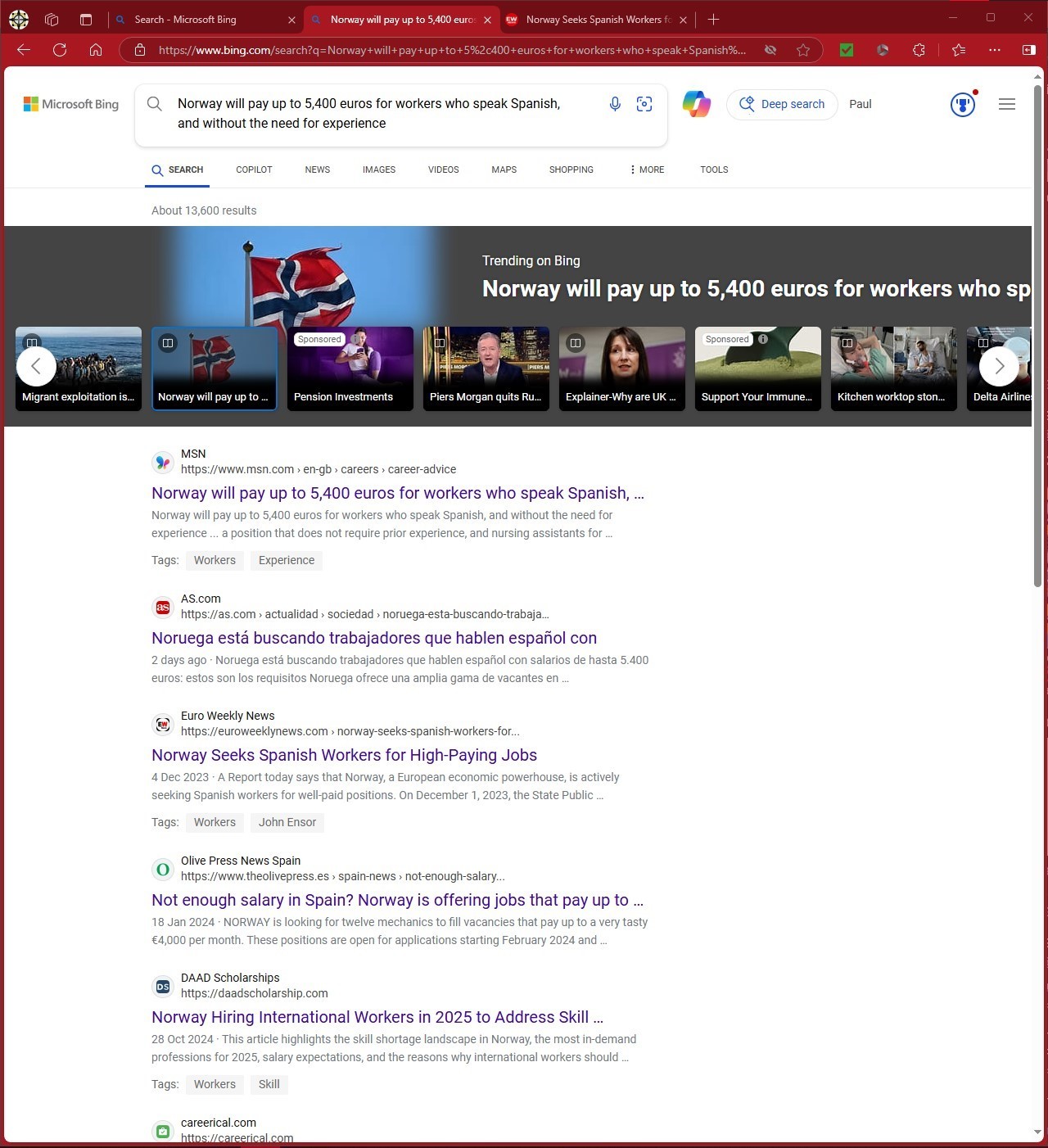Open the Pension Investments sponsored card
The image size is (1048, 1148).
pos(350,368)
